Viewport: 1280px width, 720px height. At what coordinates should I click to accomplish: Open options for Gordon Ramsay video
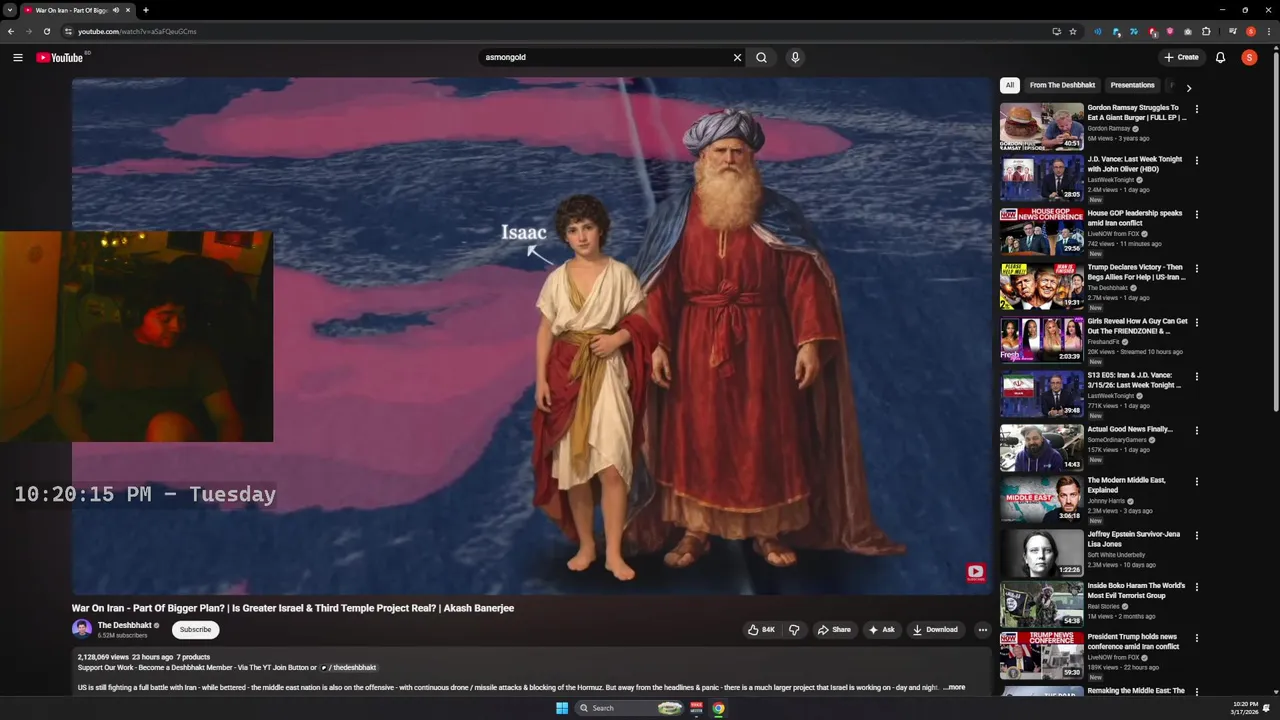[1197, 110]
